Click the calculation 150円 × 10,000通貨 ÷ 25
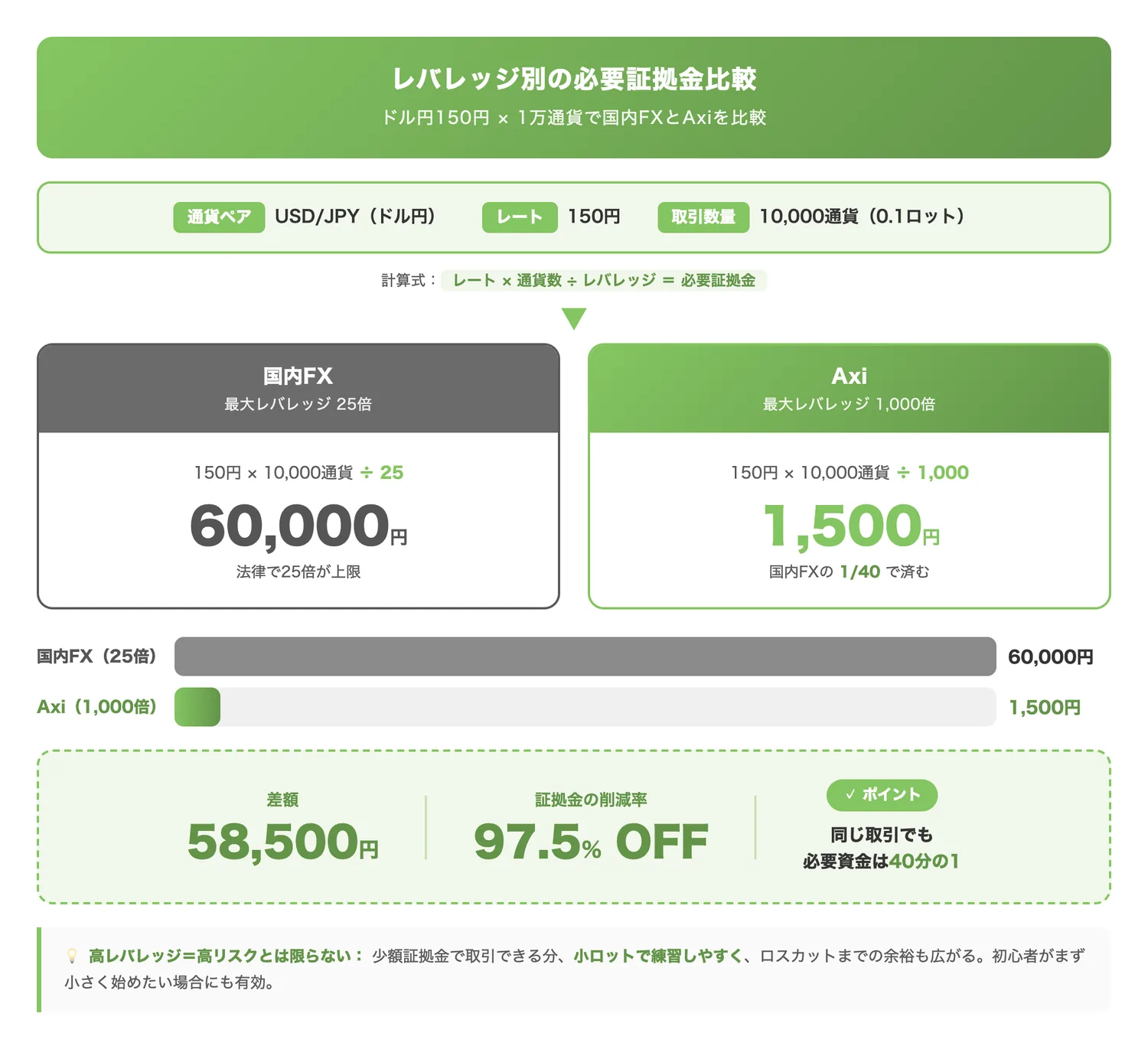 298,473
